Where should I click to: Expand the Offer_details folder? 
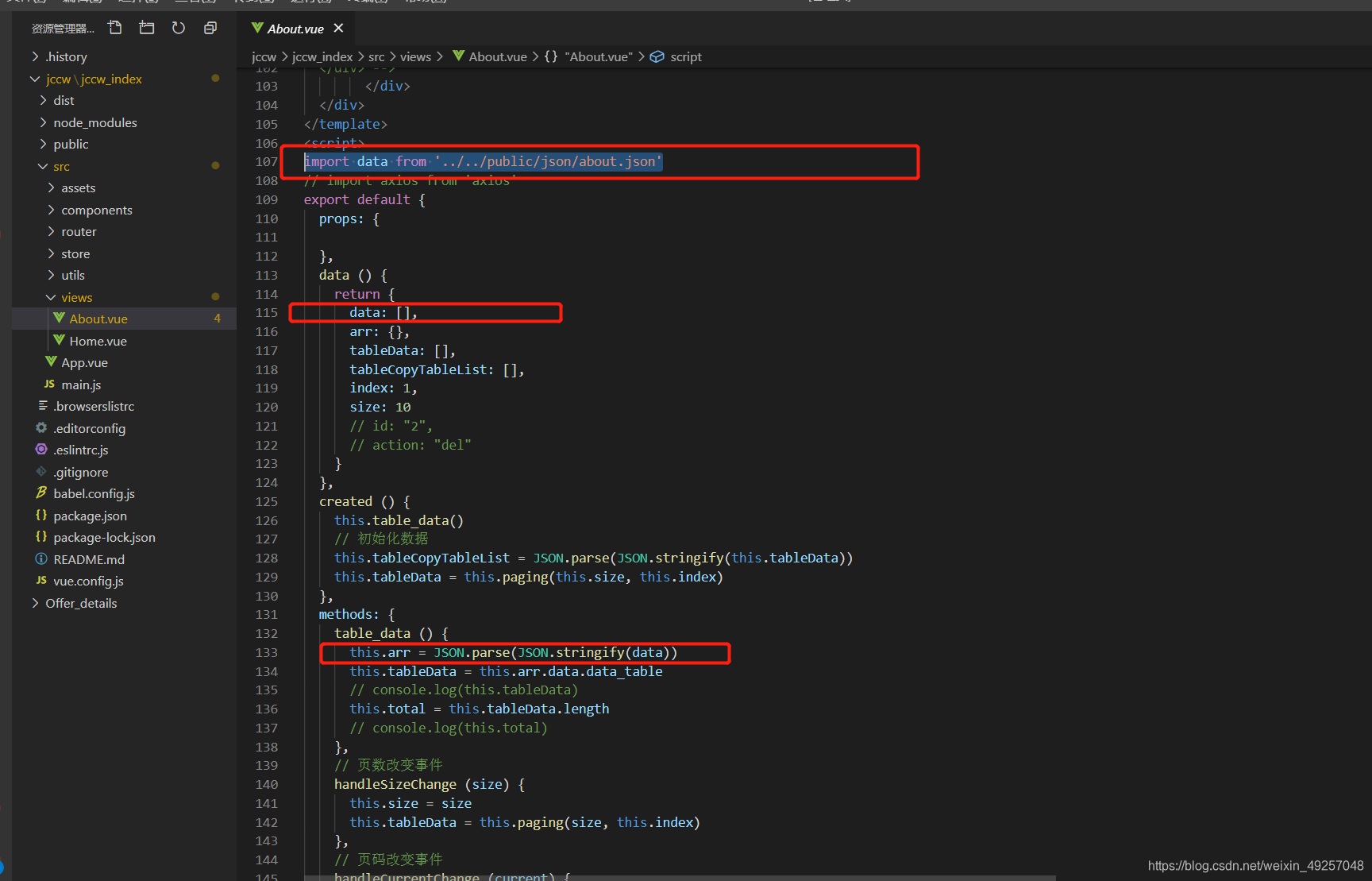(x=35, y=603)
